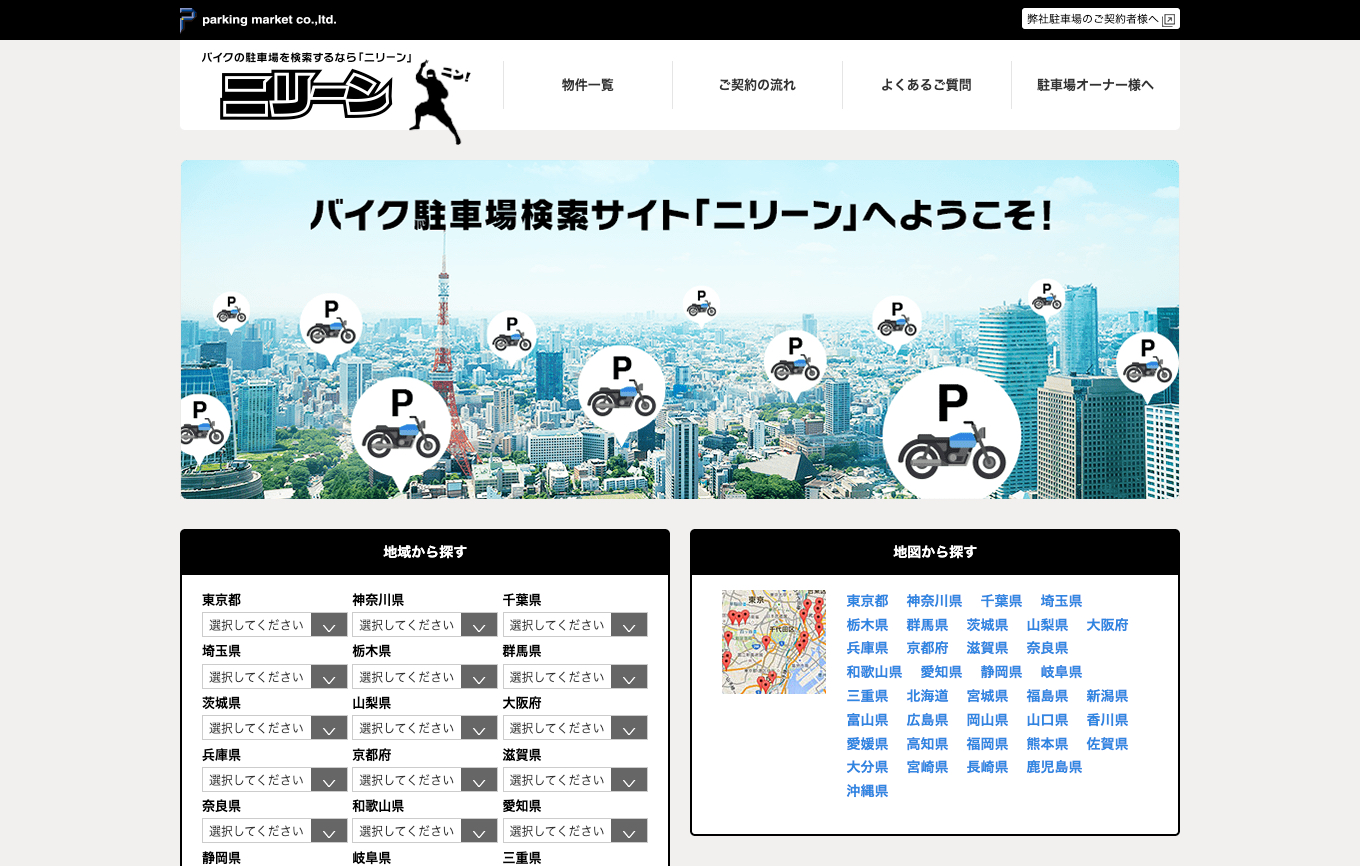This screenshot has height=866, width=1360.
Task: Expand the 群馬県 area dropdown
Action: coord(575,677)
